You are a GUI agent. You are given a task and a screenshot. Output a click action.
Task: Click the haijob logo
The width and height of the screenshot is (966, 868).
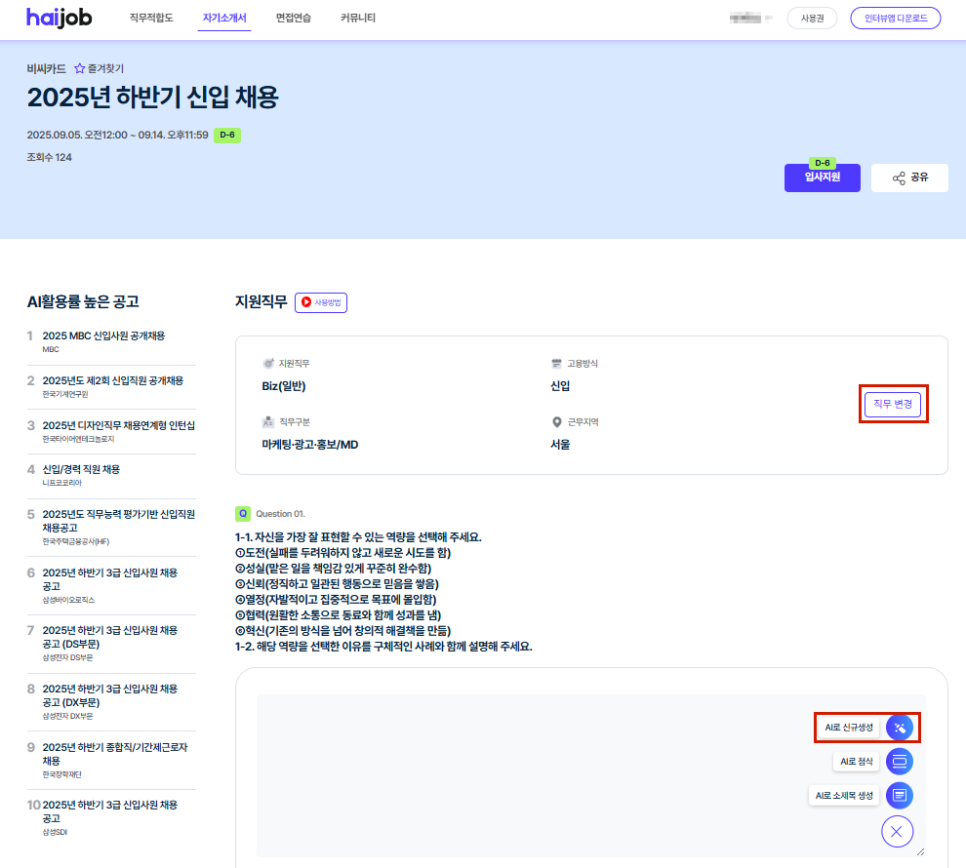pyautogui.click(x=60, y=18)
